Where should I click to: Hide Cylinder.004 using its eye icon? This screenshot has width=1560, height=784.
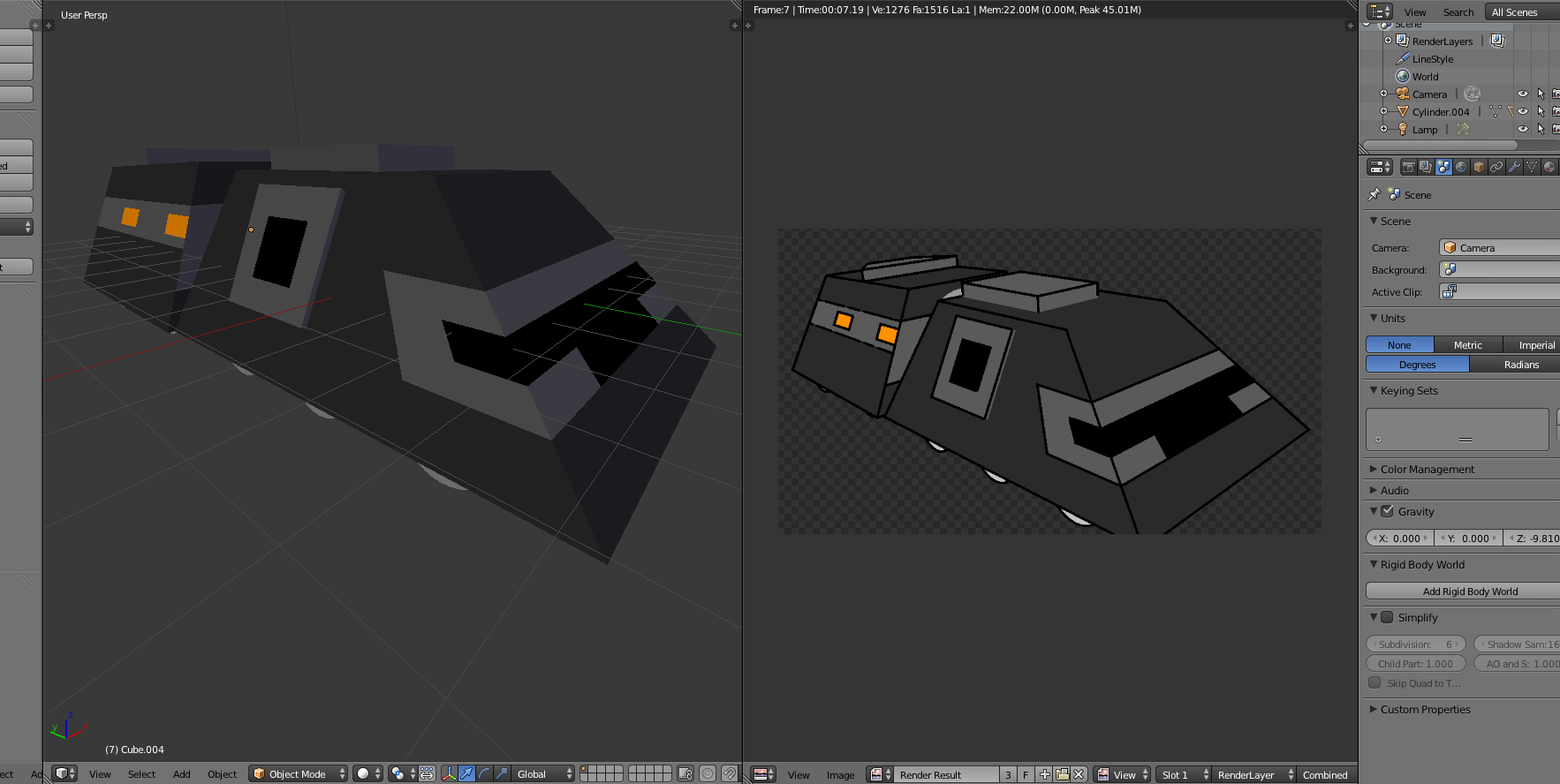coord(1522,111)
